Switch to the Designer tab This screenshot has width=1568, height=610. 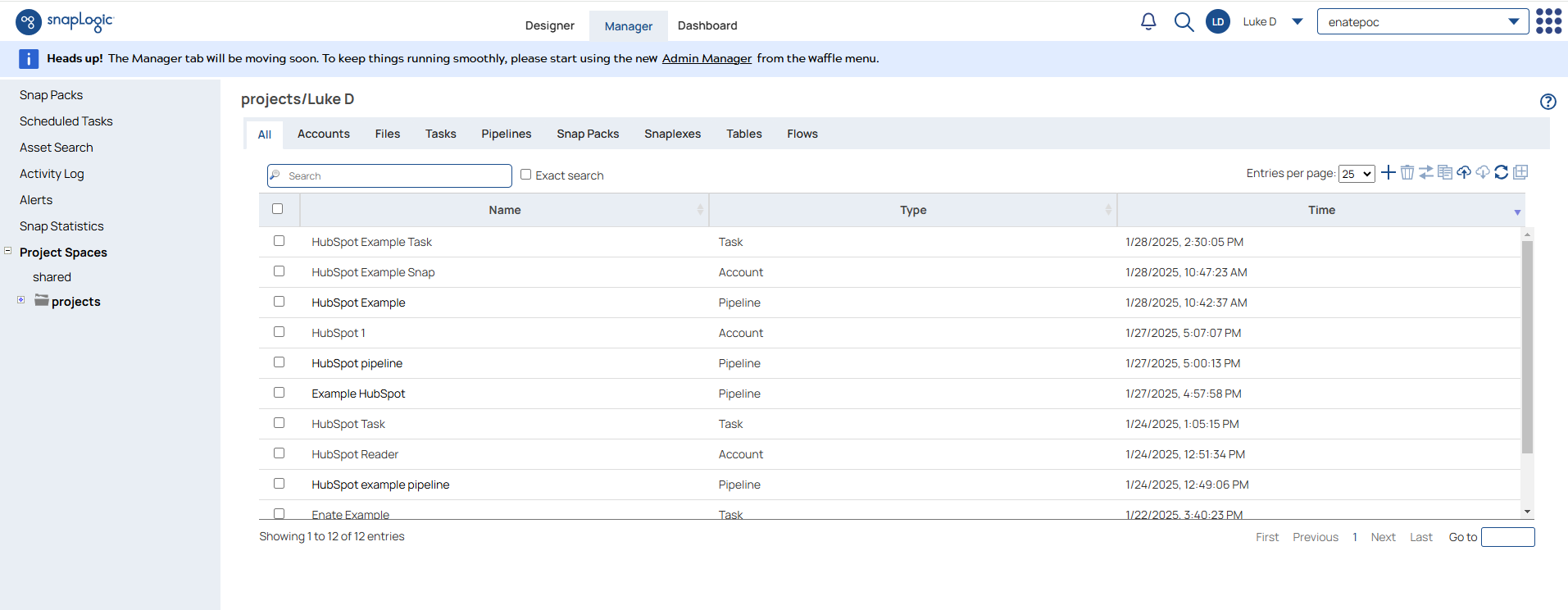(549, 25)
